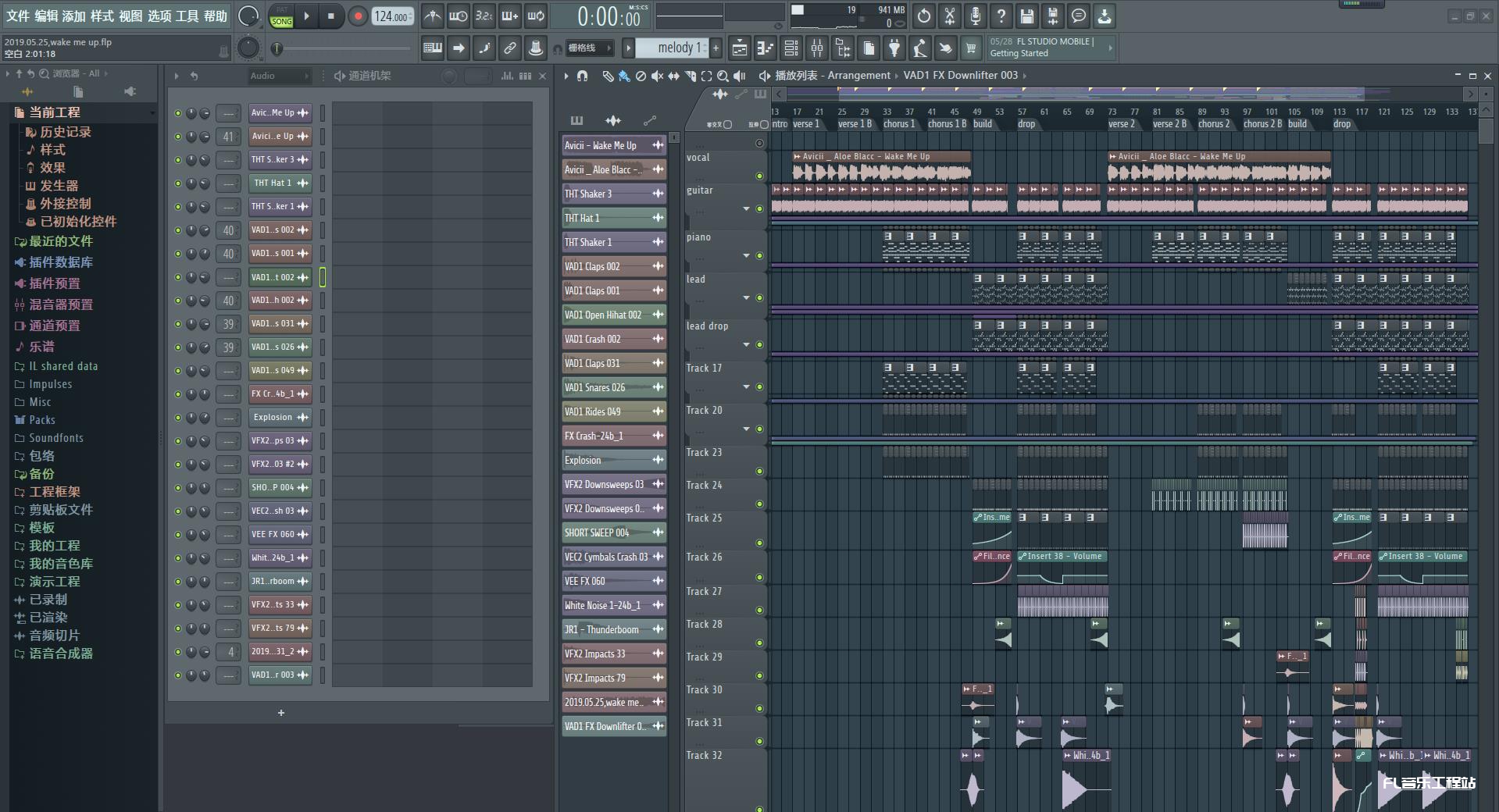The height and width of the screenshot is (812, 1499).
Task: Select the playlist Slip tool
Action: click(x=673, y=76)
